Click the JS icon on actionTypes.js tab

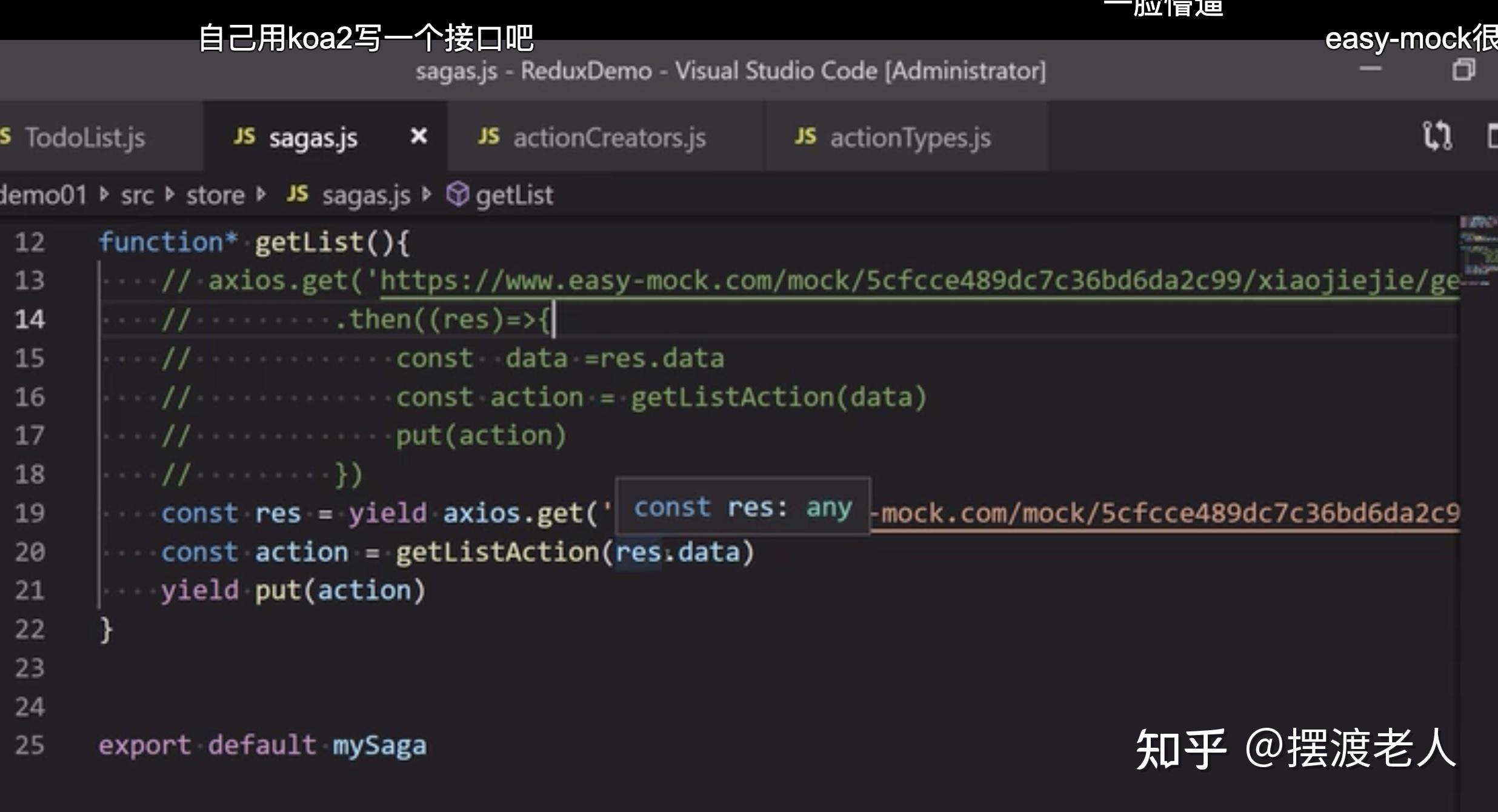point(805,136)
